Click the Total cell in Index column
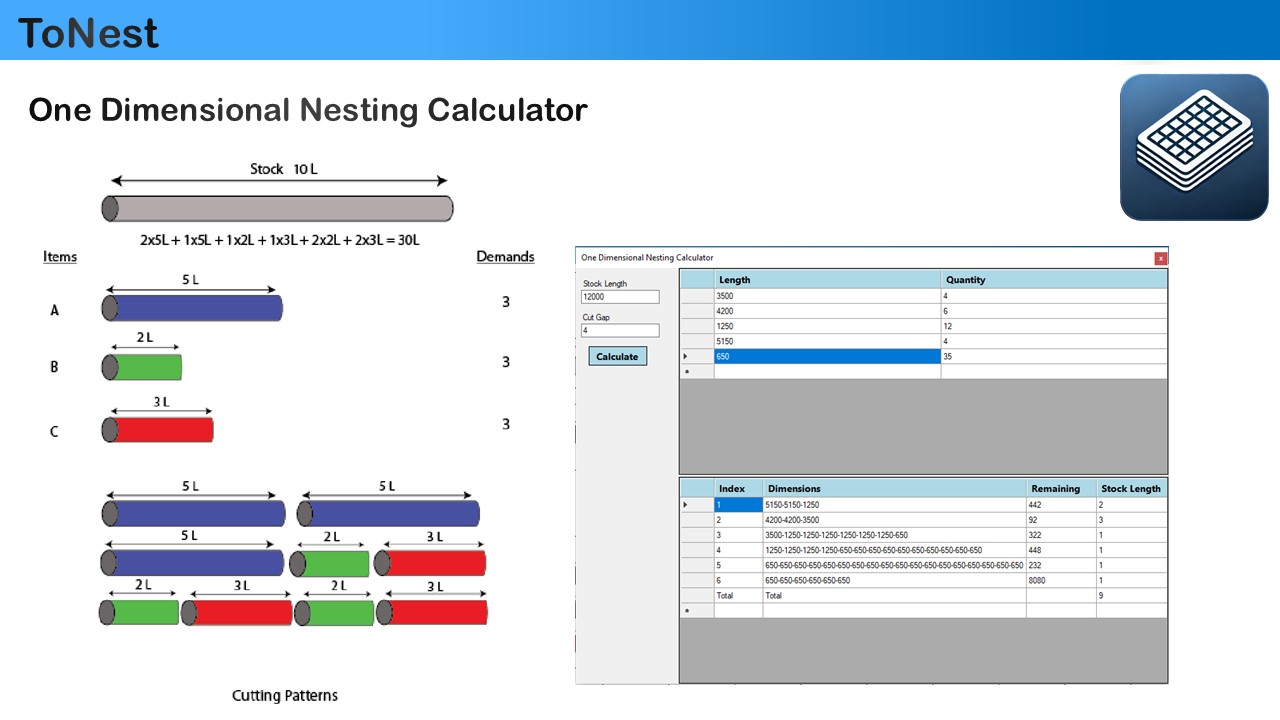 click(738, 595)
